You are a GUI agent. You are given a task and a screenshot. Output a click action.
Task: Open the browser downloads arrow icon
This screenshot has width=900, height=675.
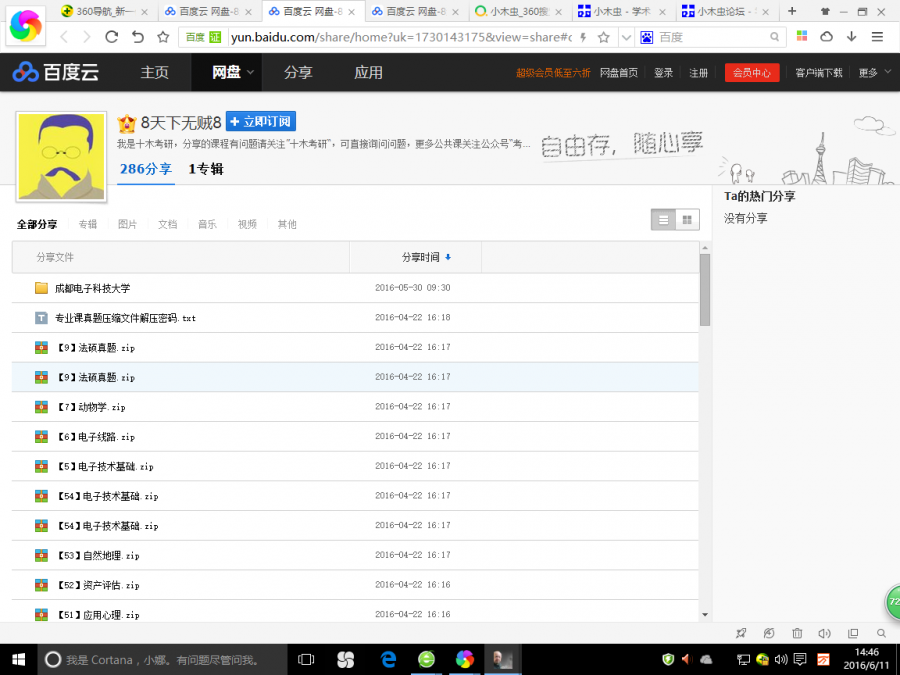click(852, 37)
